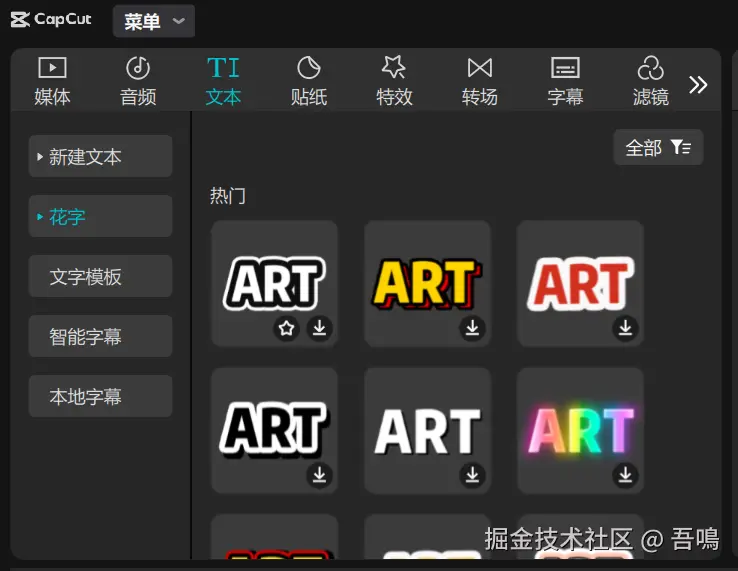Open the 菜单 dropdown menu
The height and width of the screenshot is (571, 738).
(x=154, y=21)
